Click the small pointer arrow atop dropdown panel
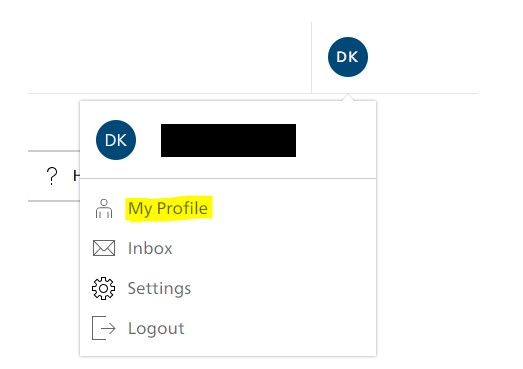The width and height of the screenshot is (523, 369). coord(348,97)
